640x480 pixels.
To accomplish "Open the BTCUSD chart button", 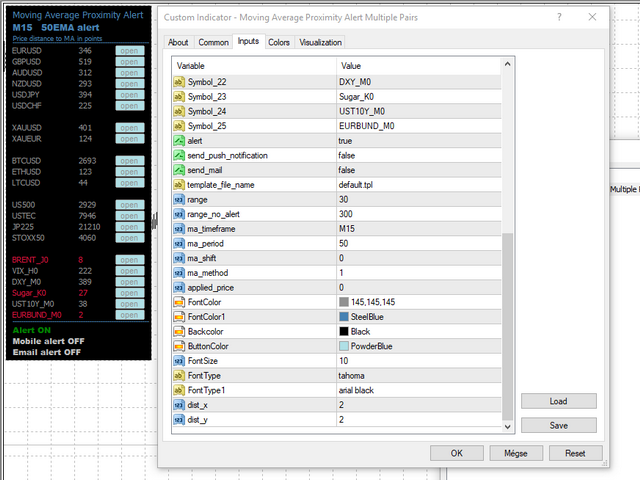I will coord(130,161).
